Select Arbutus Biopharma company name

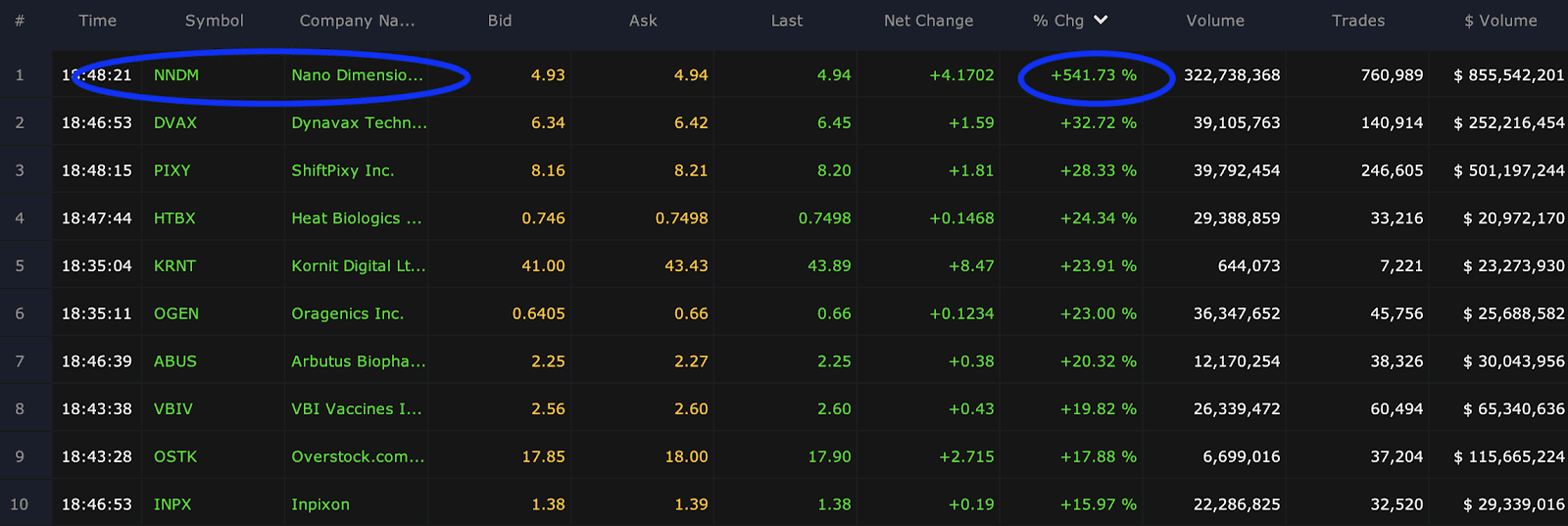358,361
